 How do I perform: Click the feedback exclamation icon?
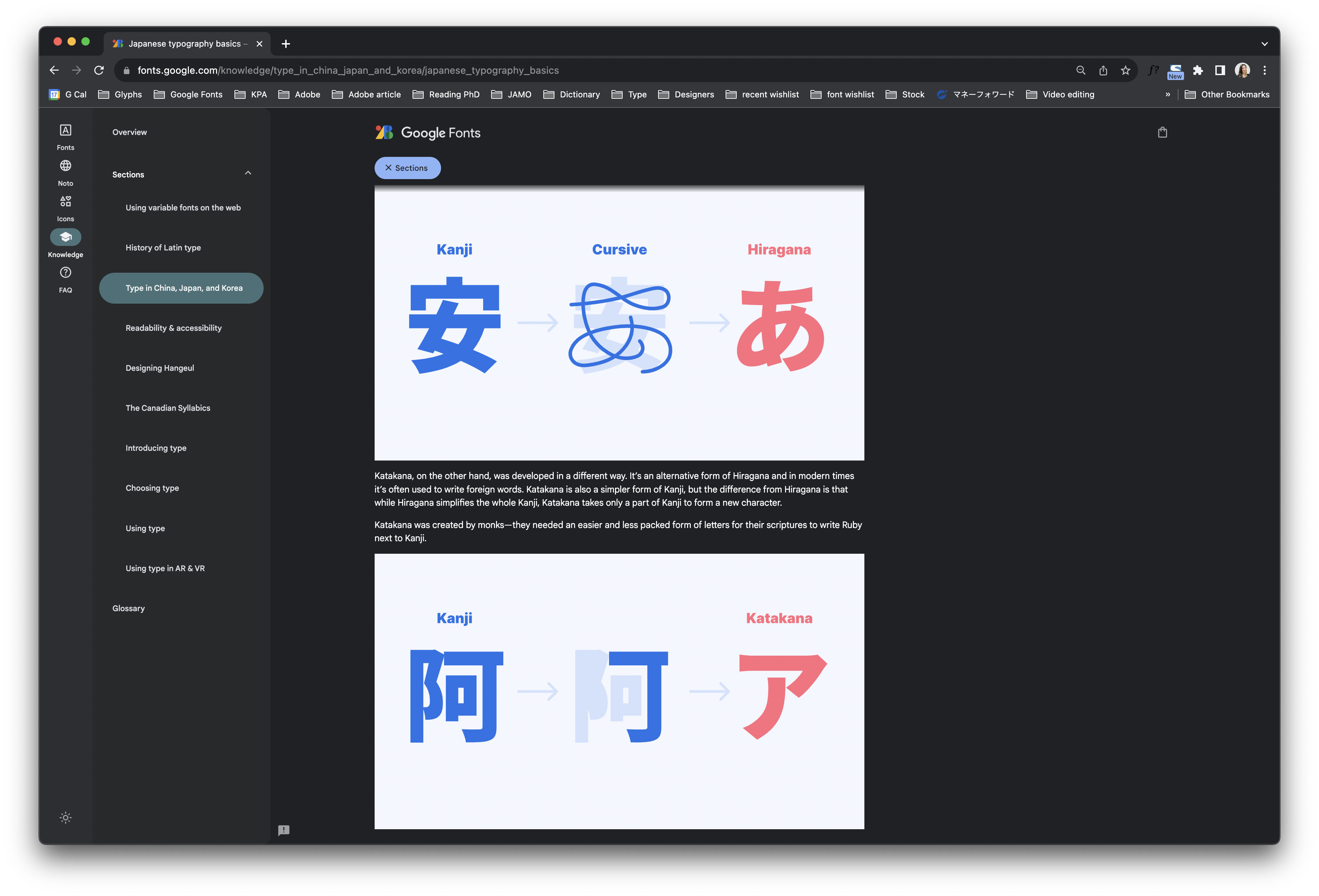(284, 830)
